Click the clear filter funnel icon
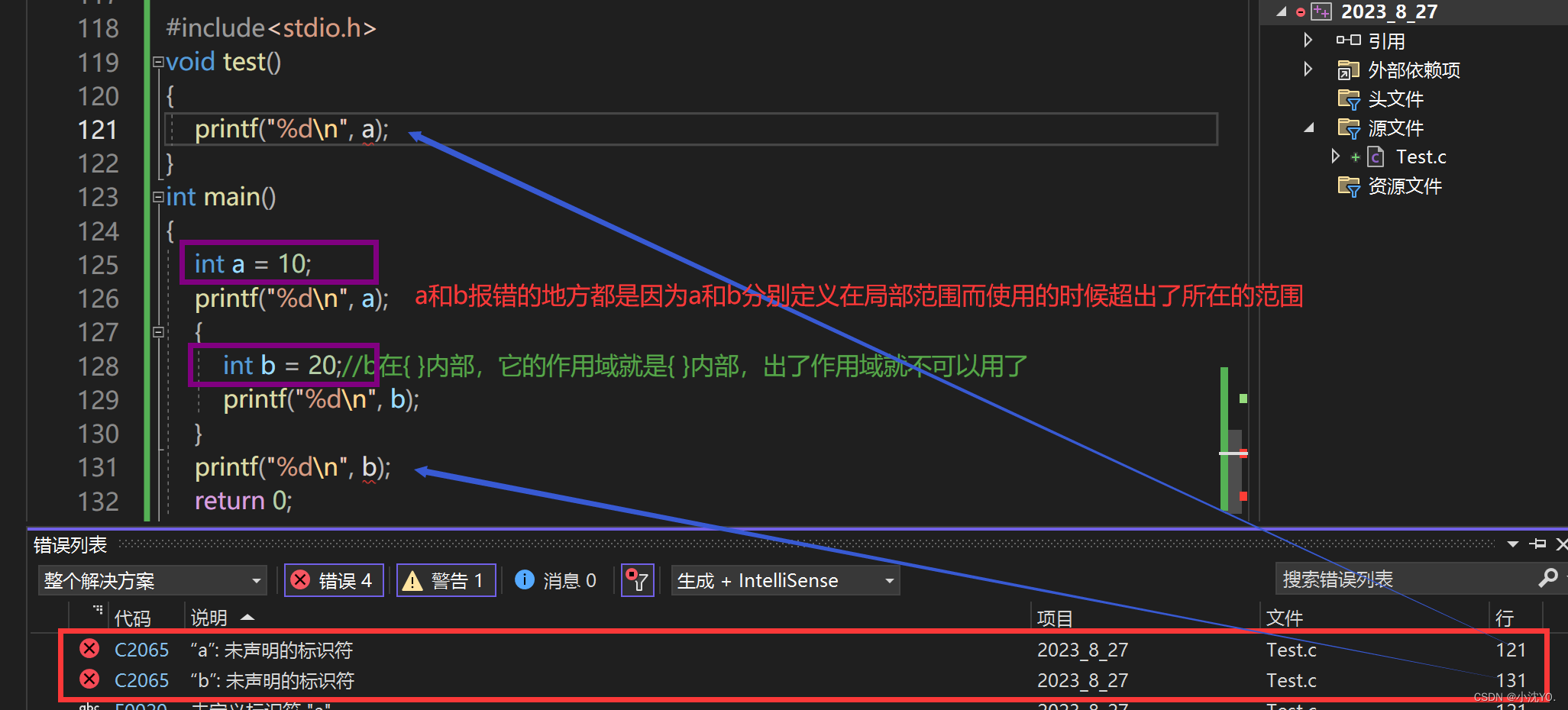 [637, 581]
